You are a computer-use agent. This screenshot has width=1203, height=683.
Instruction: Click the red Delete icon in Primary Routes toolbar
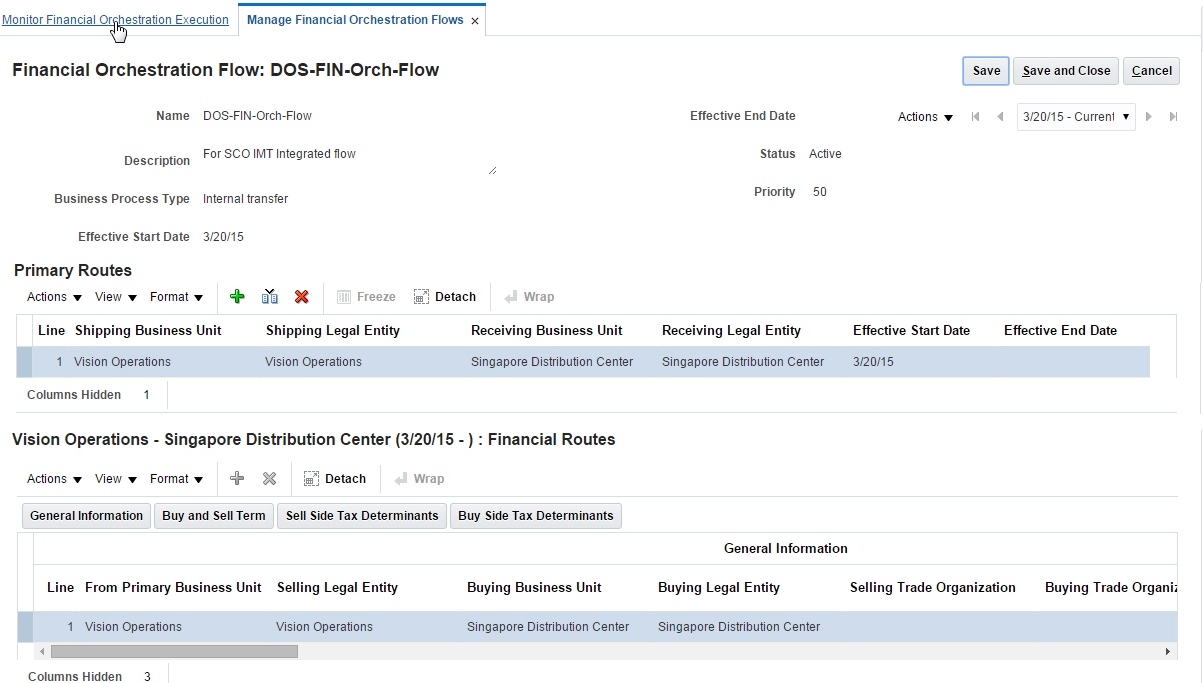302,296
